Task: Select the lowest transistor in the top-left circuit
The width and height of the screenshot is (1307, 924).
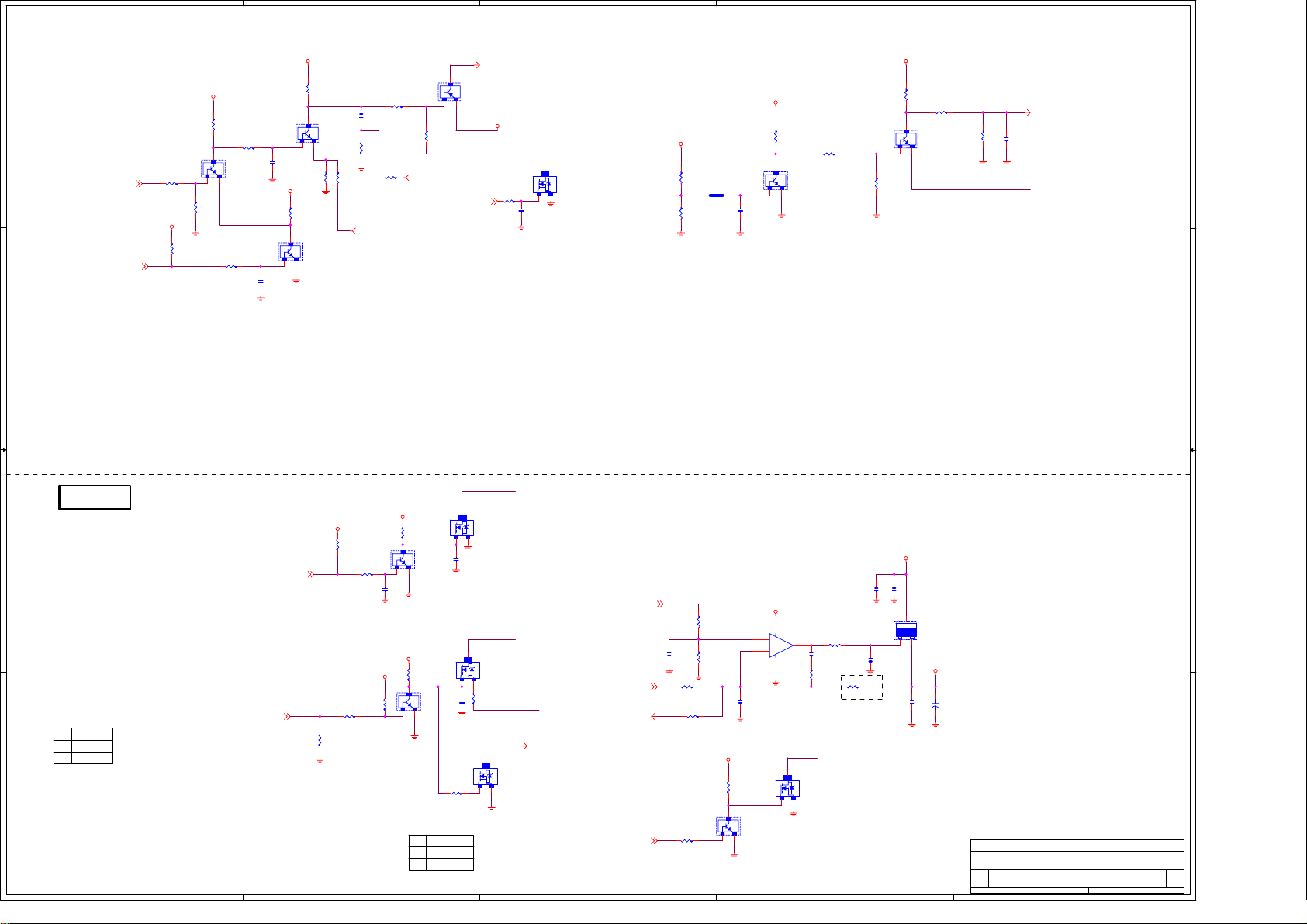Action: [290, 251]
